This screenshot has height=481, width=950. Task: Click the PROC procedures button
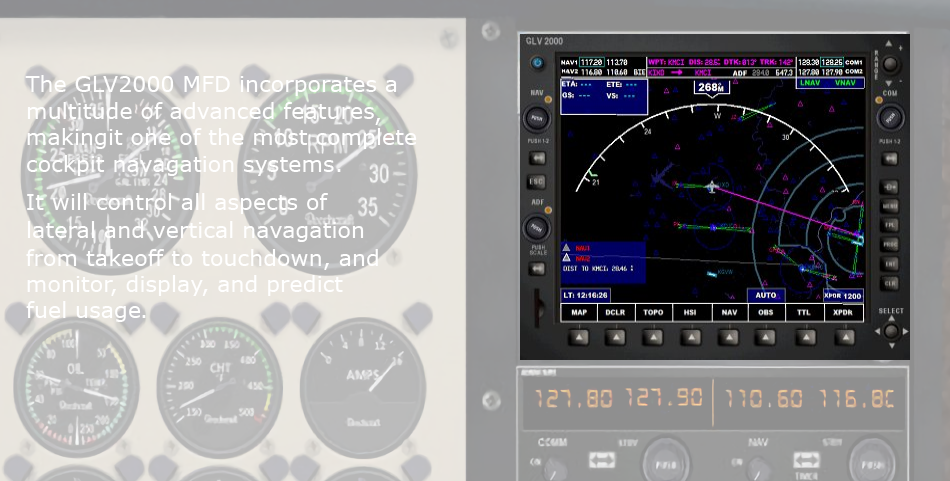pyautogui.click(x=889, y=244)
